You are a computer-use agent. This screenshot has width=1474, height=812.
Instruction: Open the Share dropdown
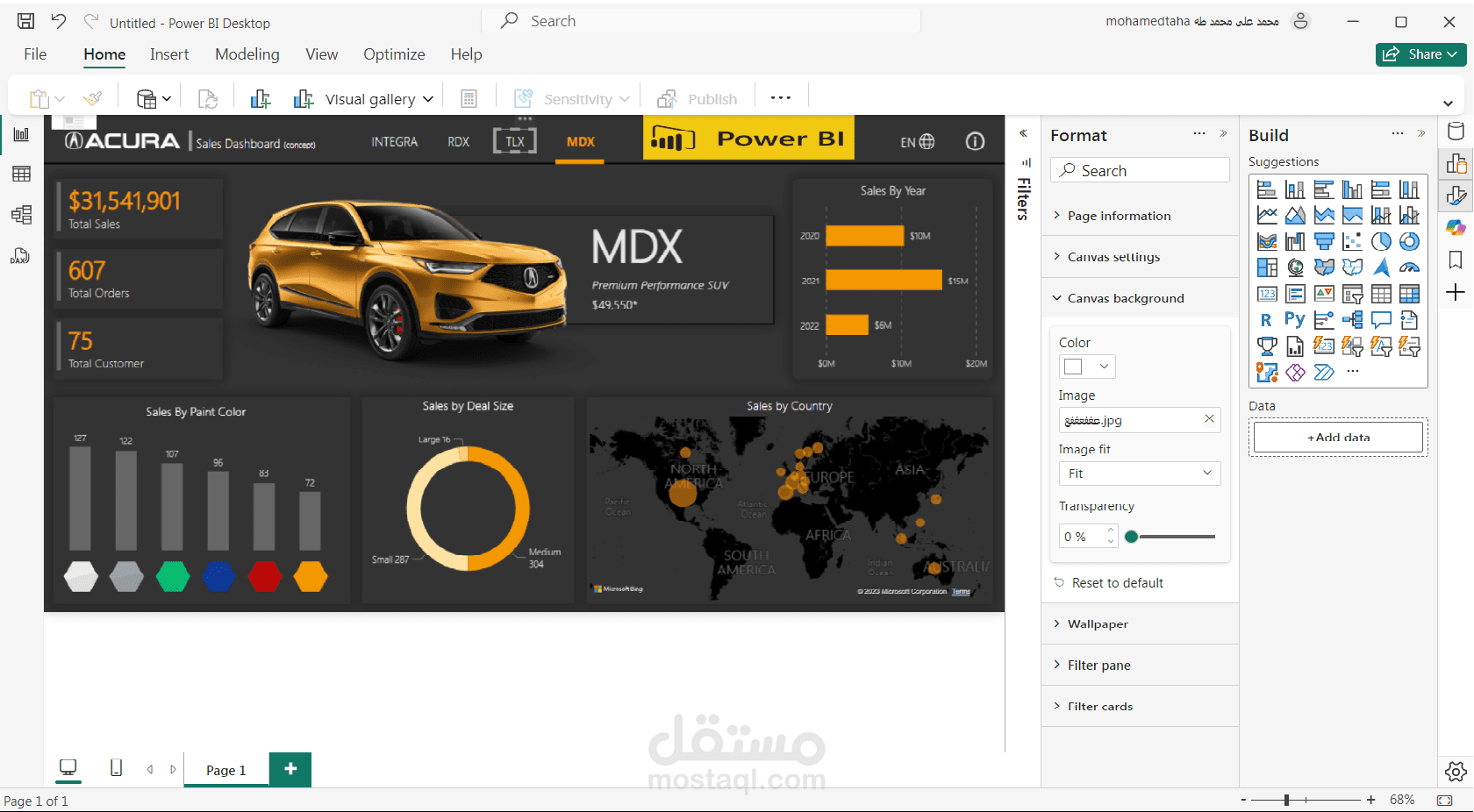(1421, 54)
